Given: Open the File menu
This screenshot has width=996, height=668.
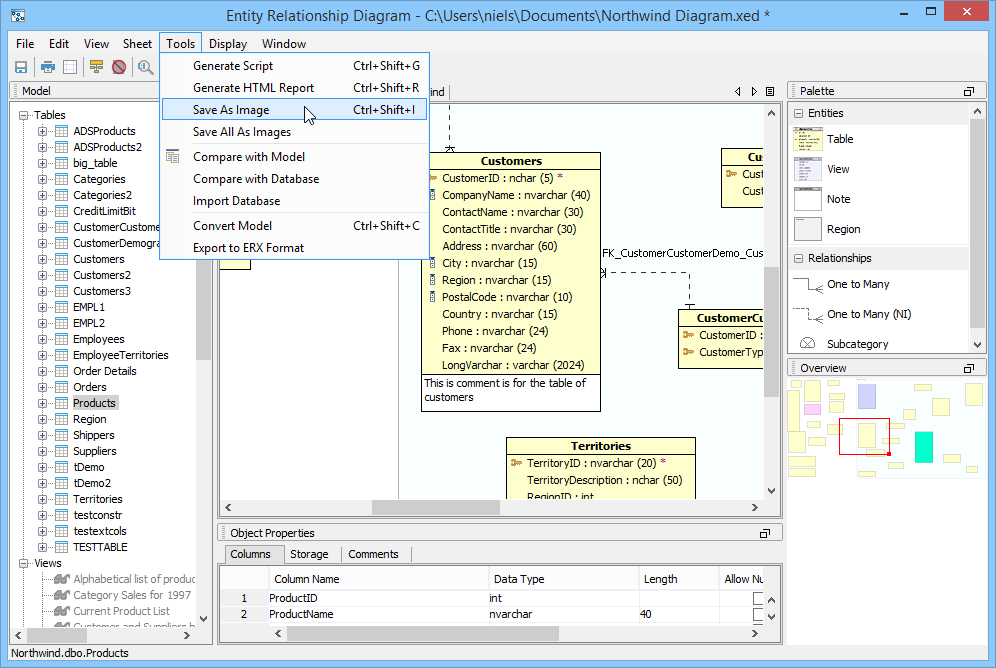Looking at the screenshot, I should [25, 44].
